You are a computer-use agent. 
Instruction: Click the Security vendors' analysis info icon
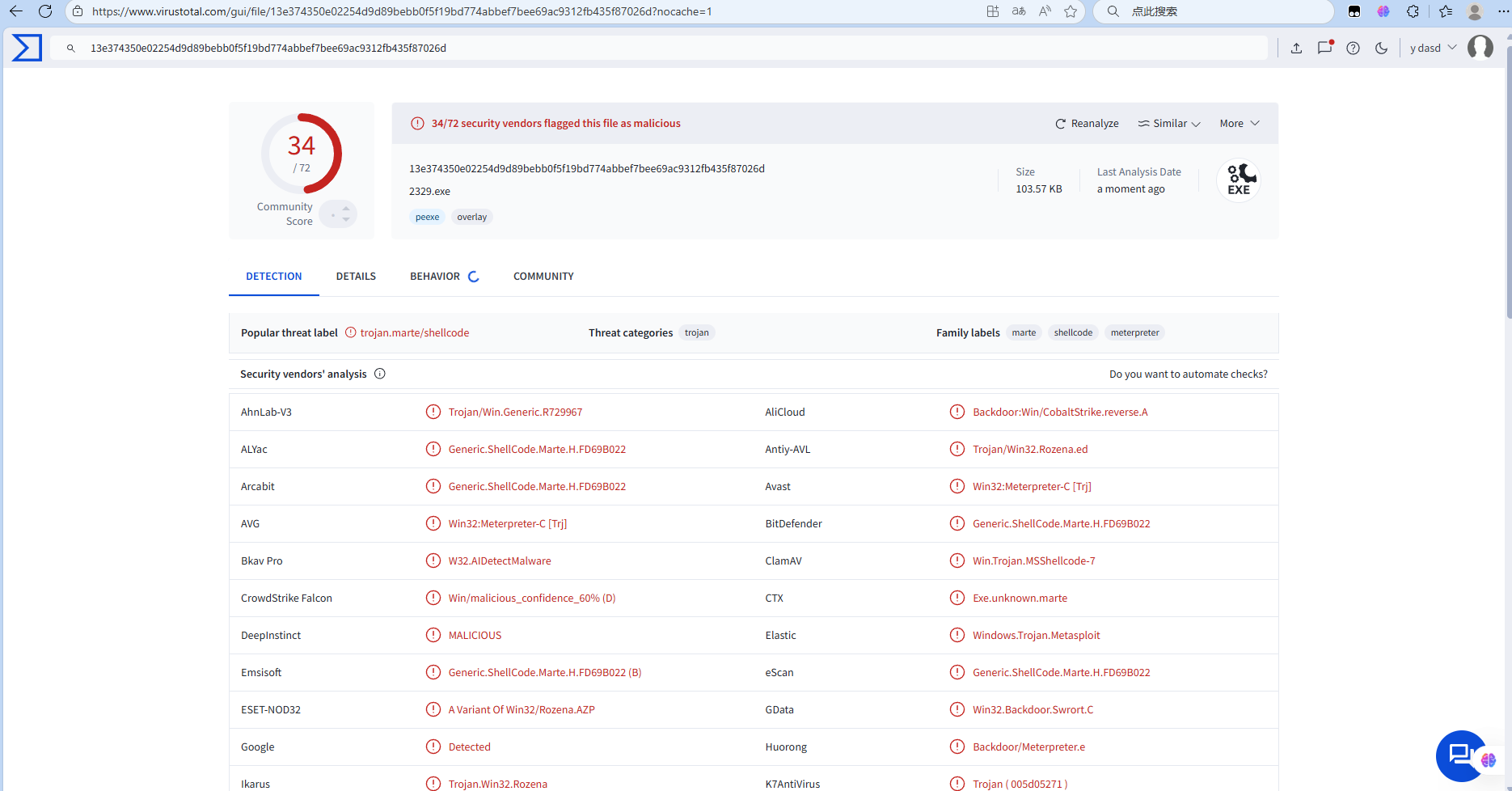[380, 374]
